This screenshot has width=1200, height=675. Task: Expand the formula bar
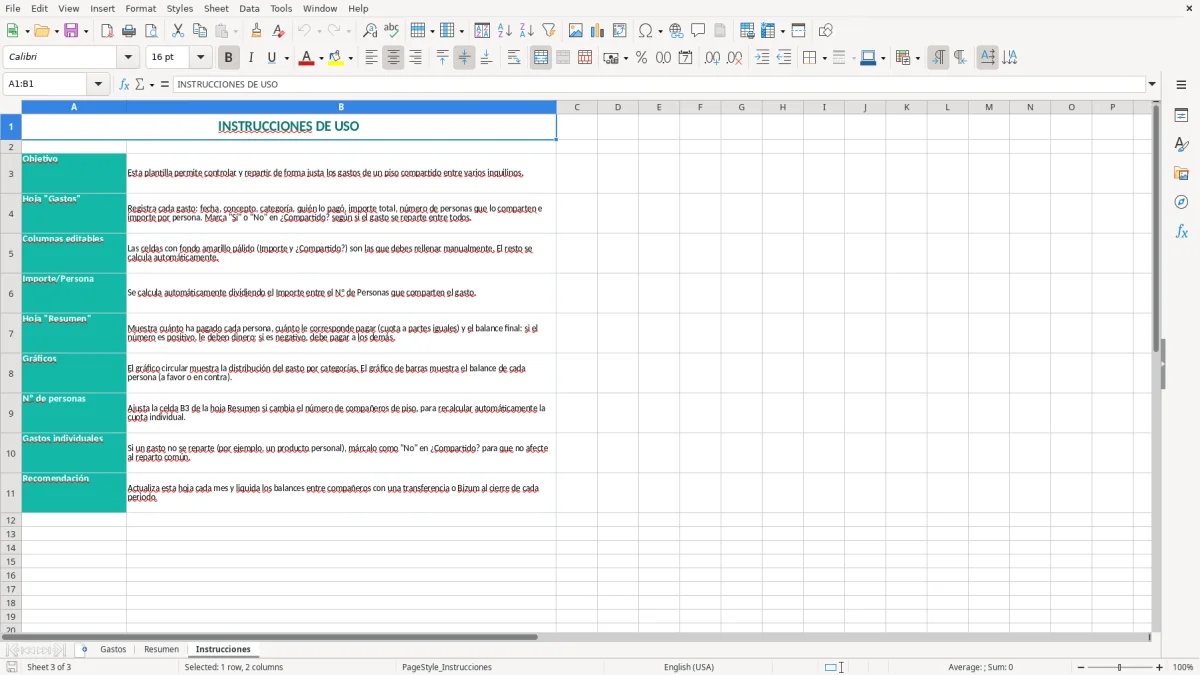(x=1153, y=85)
